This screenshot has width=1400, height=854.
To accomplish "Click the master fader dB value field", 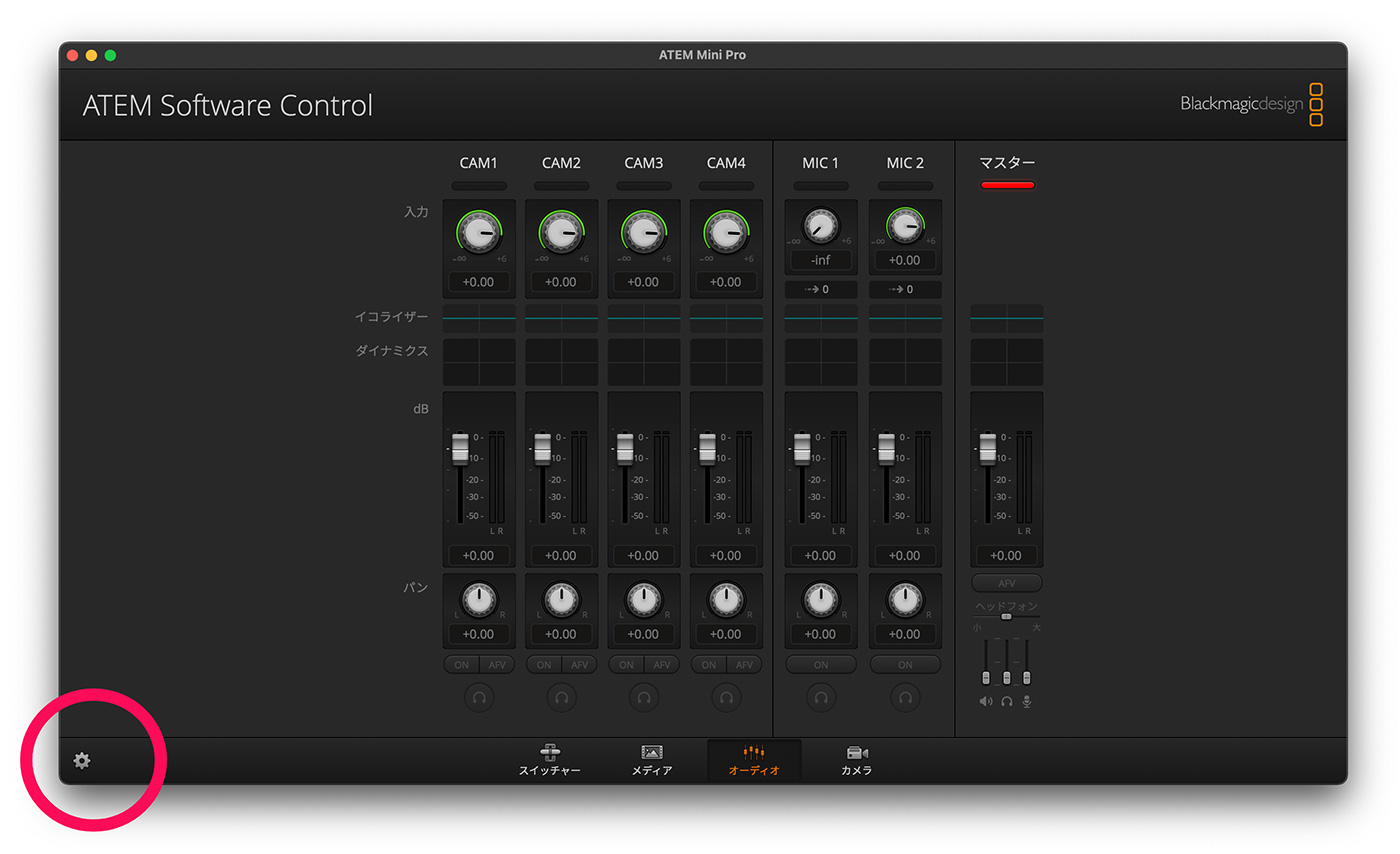I will 1007,555.
